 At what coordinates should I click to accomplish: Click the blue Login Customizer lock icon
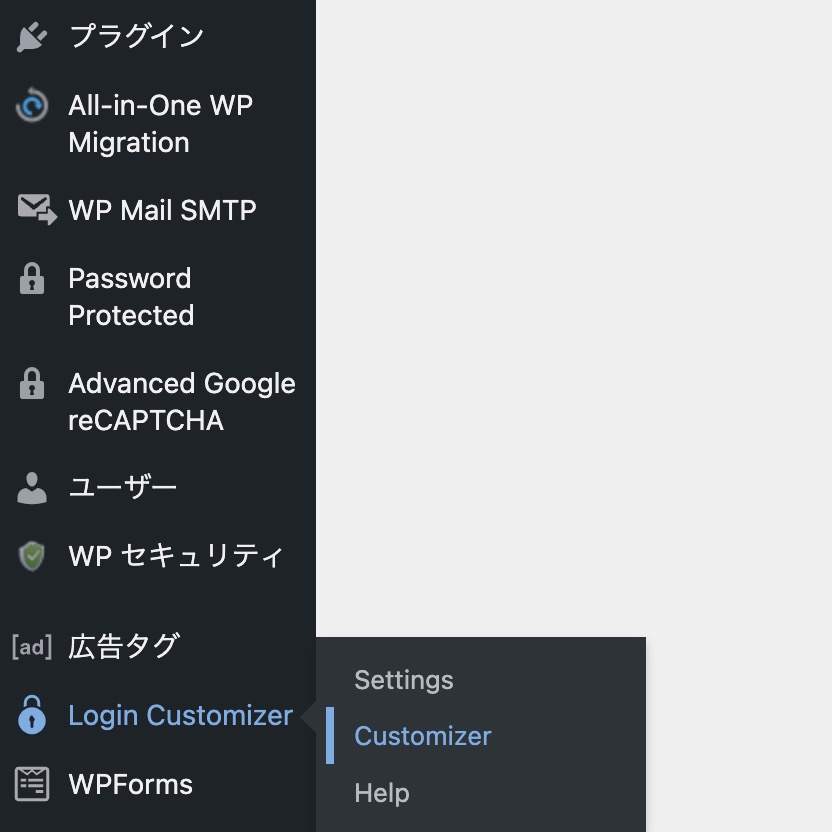click(x=32, y=715)
